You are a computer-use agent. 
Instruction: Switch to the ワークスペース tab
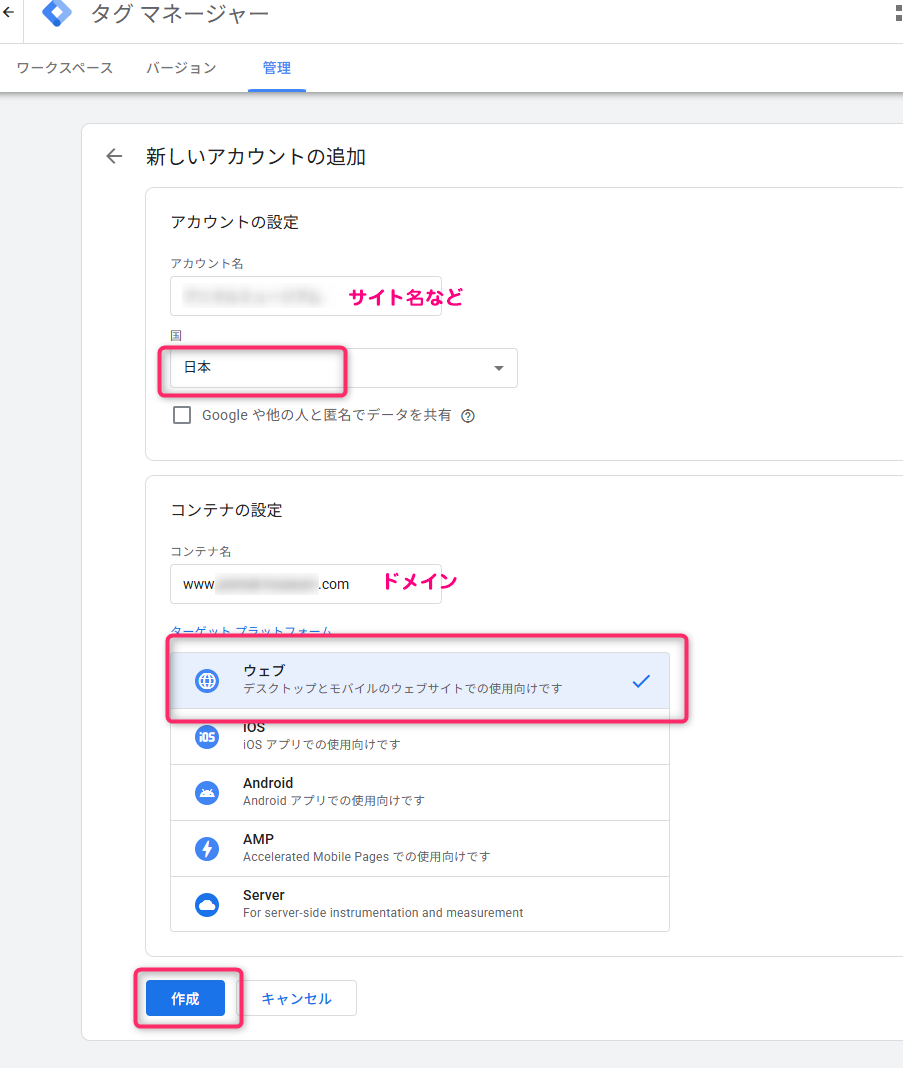pos(65,68)
